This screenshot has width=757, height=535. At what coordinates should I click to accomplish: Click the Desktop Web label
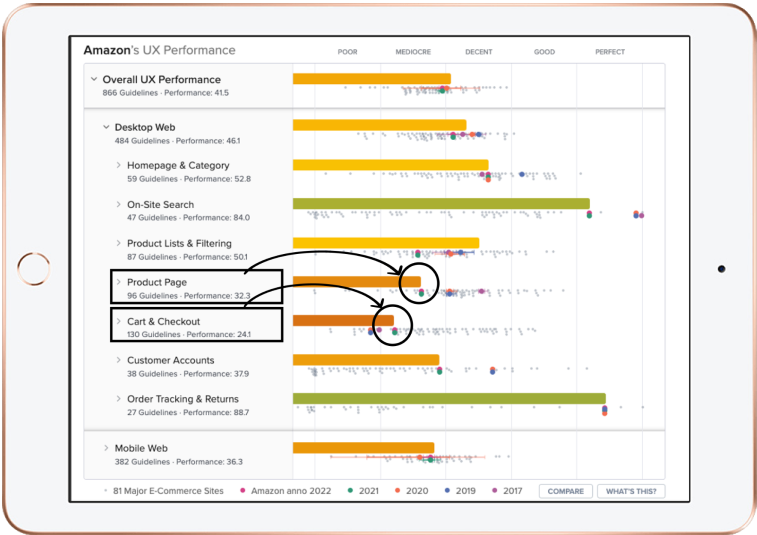pyautogui.click(x=145, y=127)
